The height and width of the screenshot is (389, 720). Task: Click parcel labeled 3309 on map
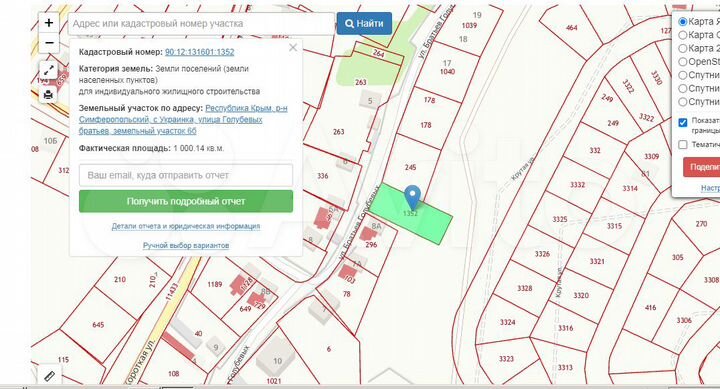coord(652,157)
